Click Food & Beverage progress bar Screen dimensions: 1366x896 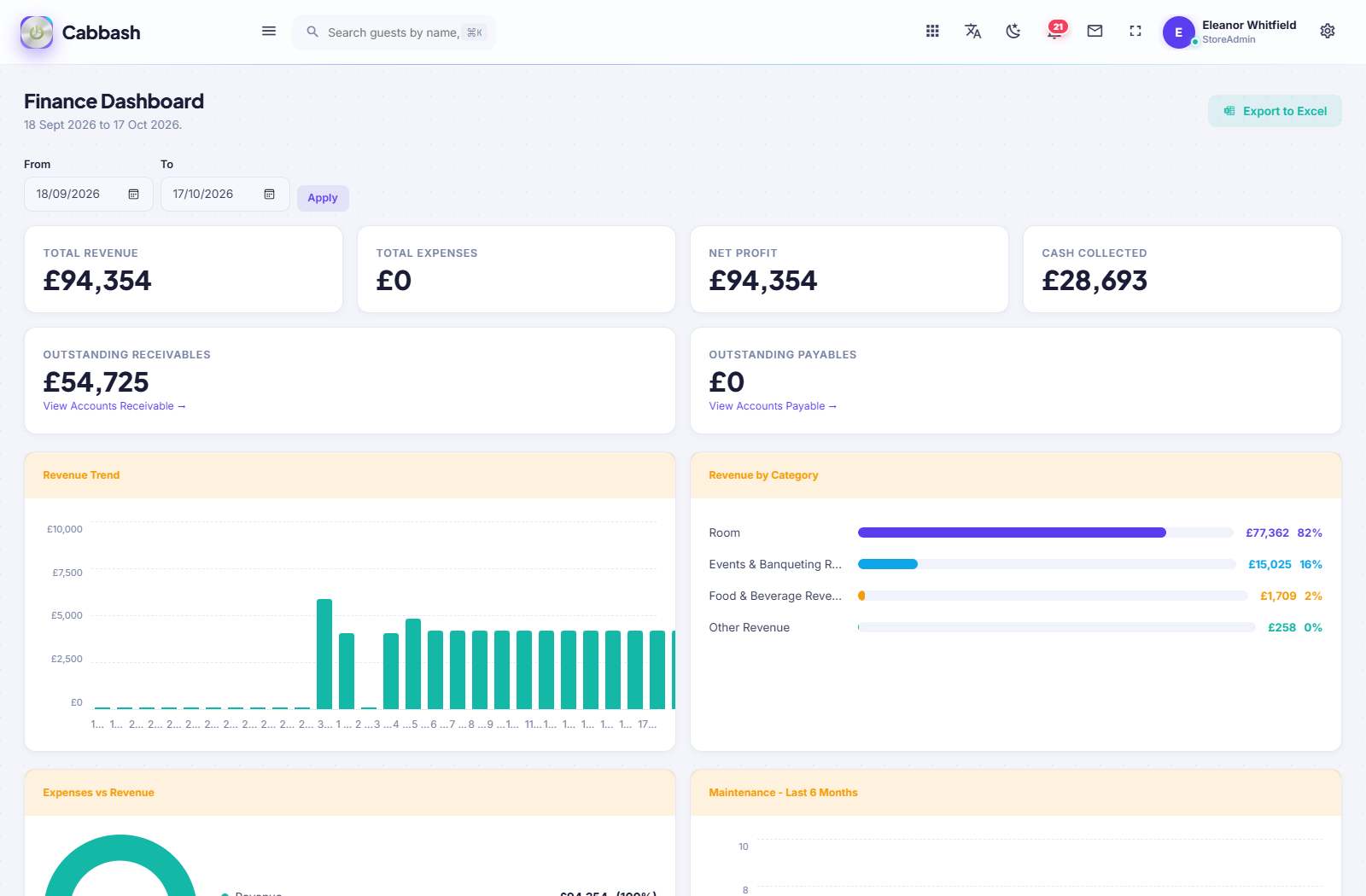point(1053,596)
